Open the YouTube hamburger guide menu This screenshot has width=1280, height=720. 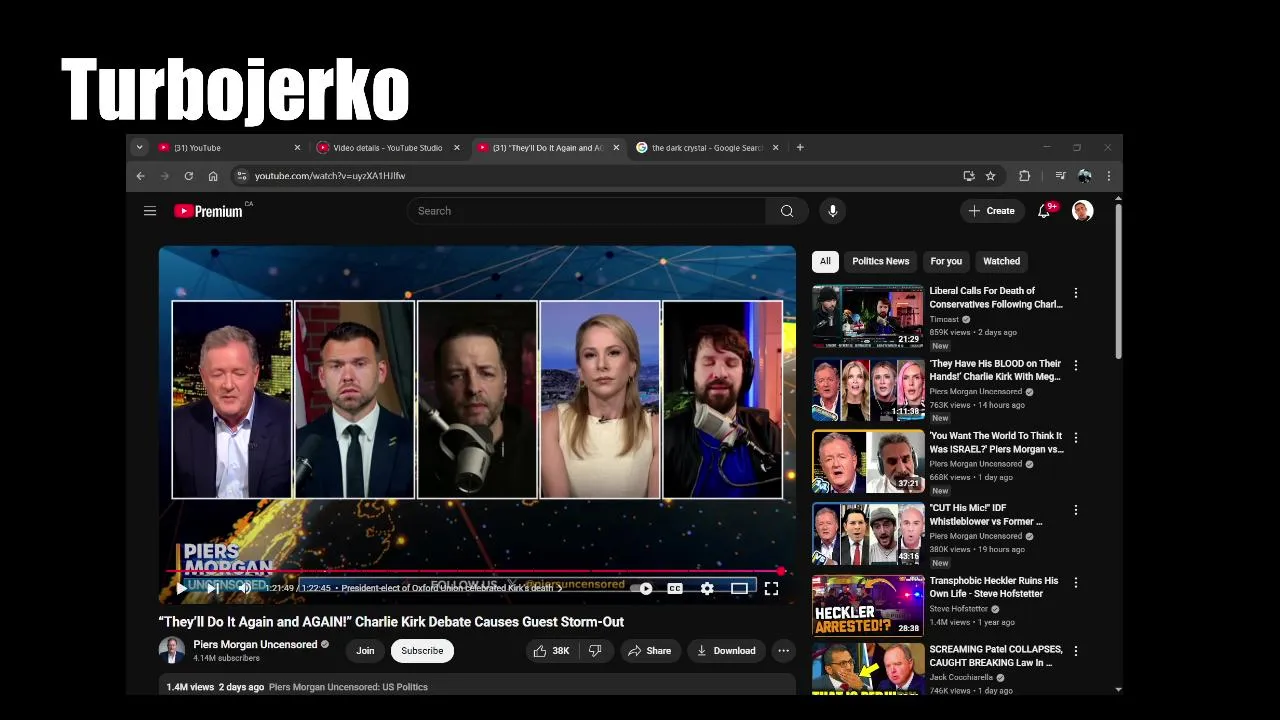[150, 211]
